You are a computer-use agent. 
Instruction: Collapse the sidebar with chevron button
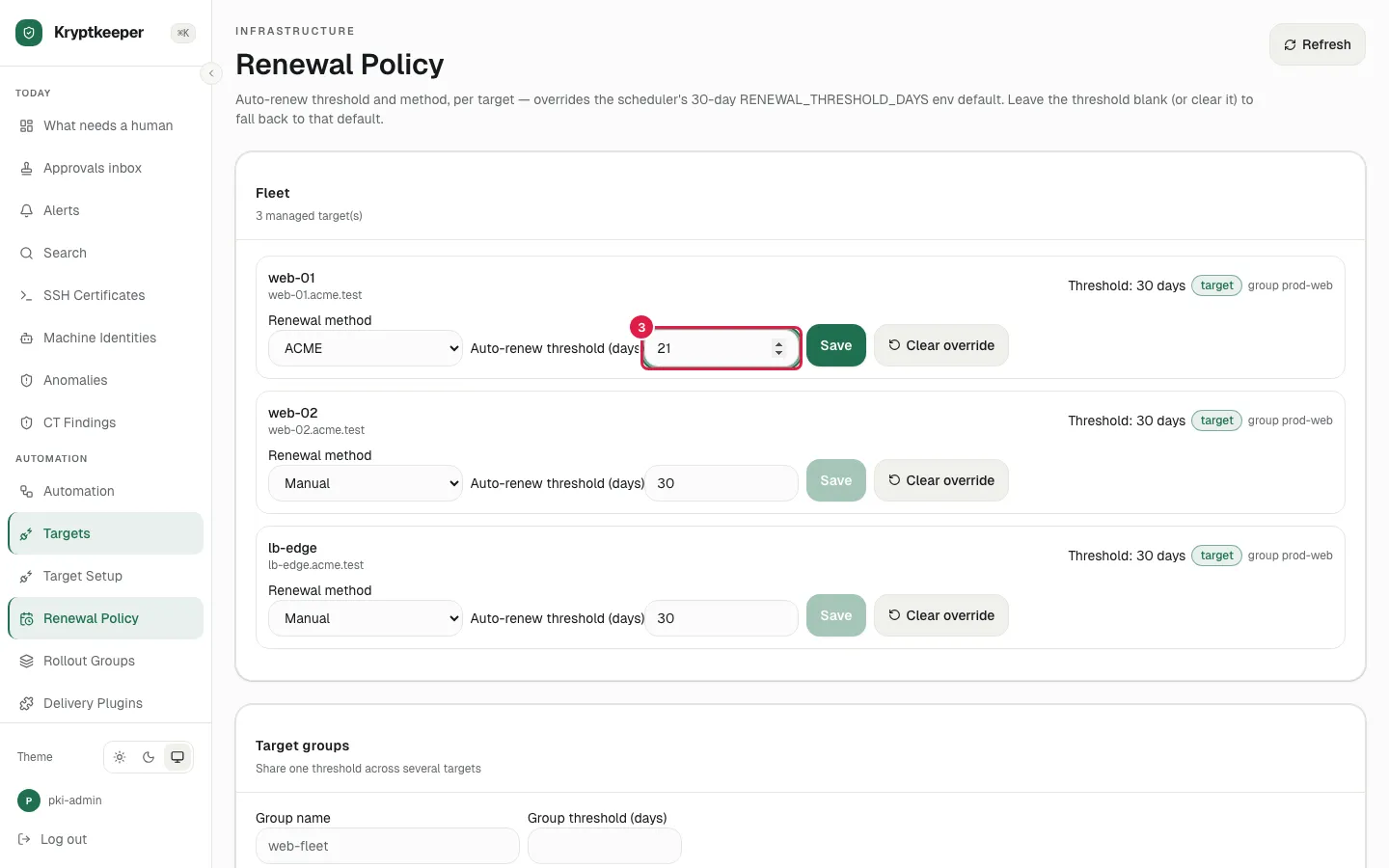tap(211, 73)
